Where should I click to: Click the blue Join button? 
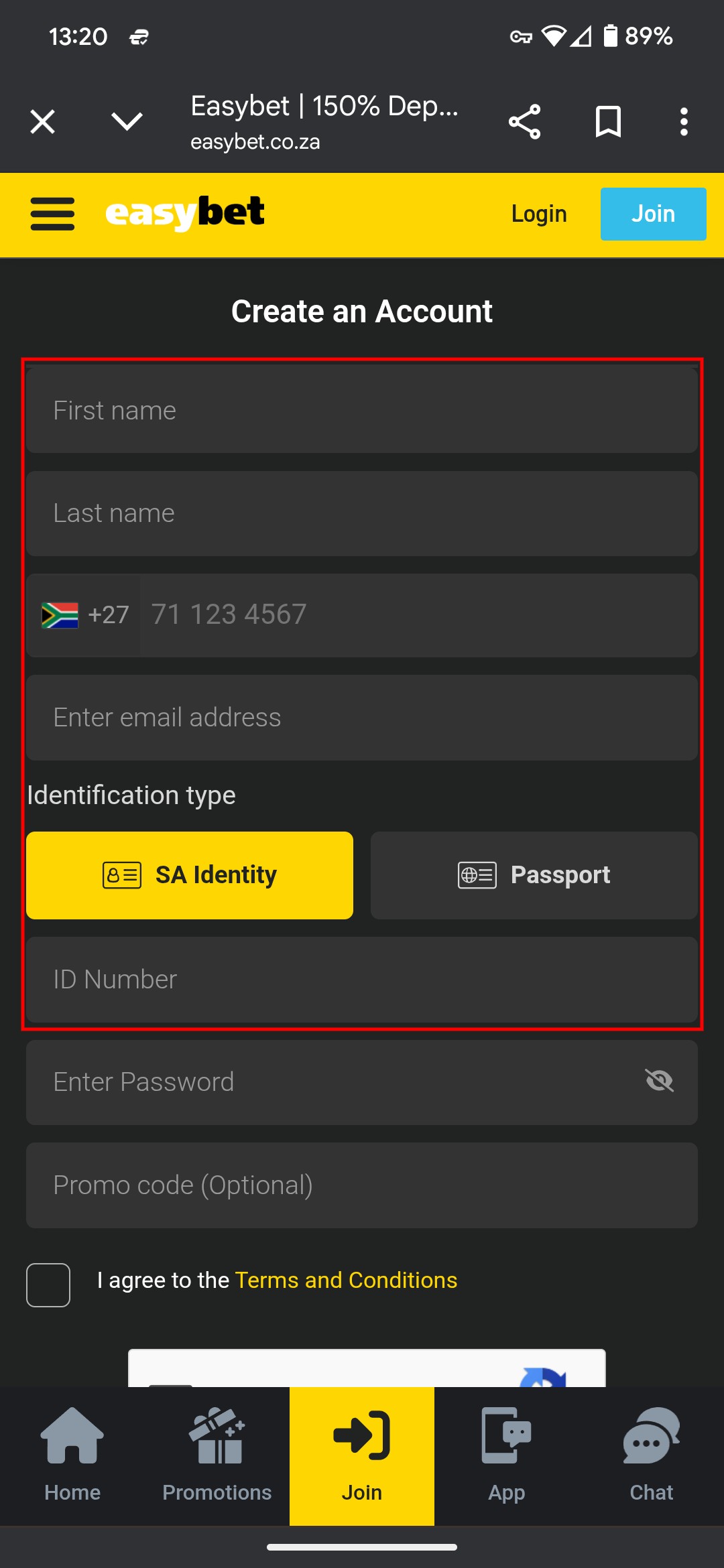pyautogui.click(x=654, y=214)
